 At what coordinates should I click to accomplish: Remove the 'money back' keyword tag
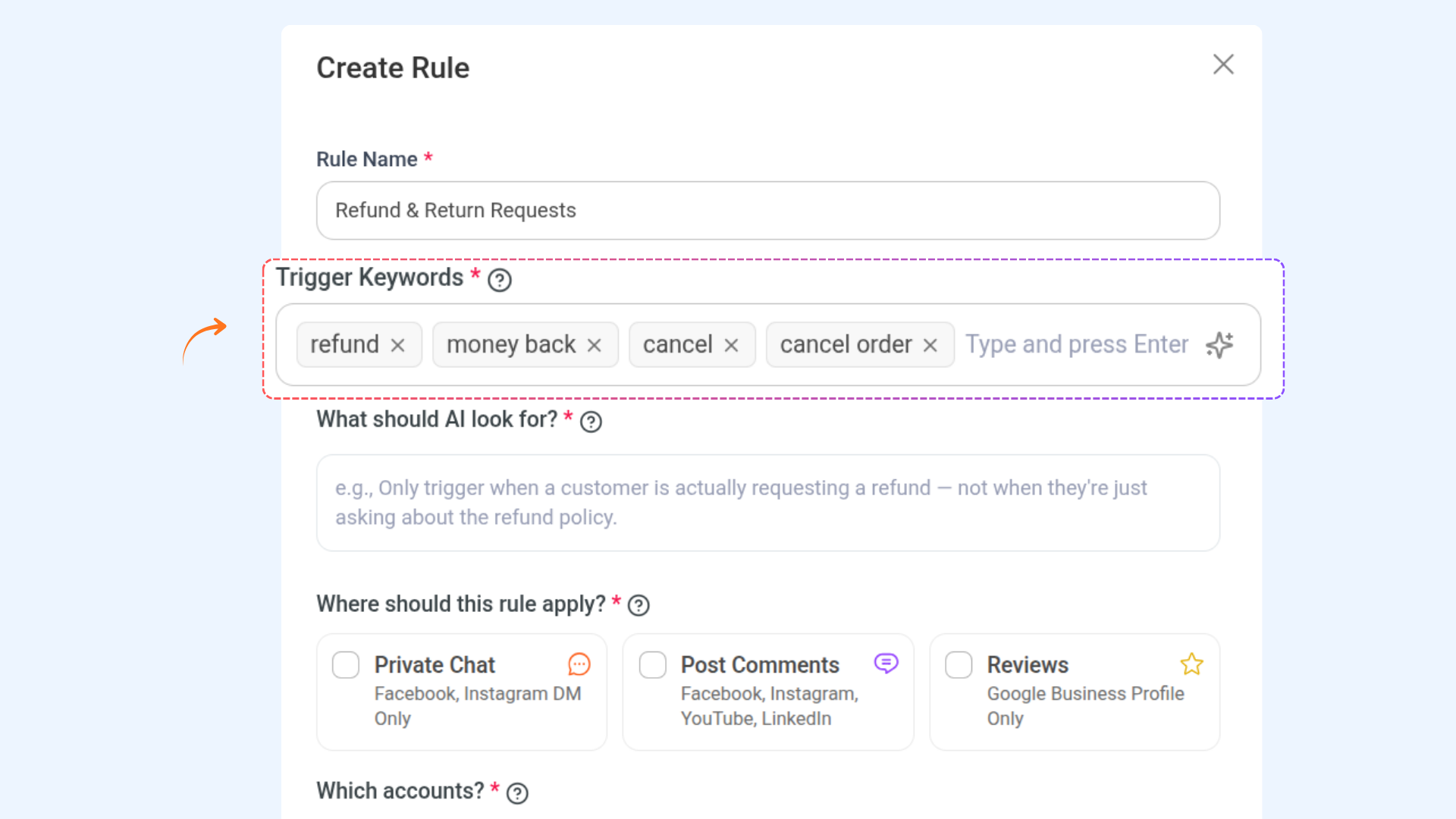594,346
